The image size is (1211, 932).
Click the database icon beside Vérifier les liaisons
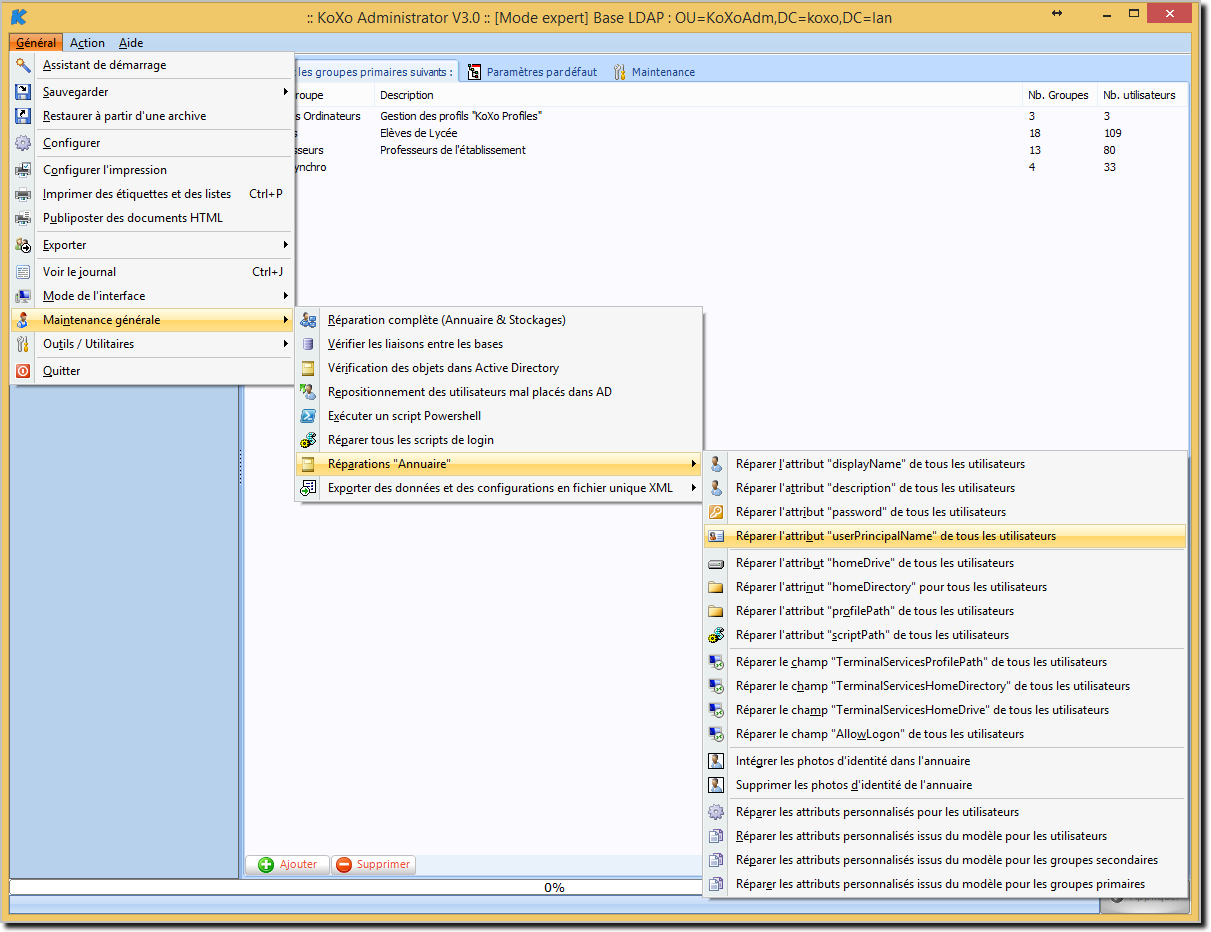308,344
